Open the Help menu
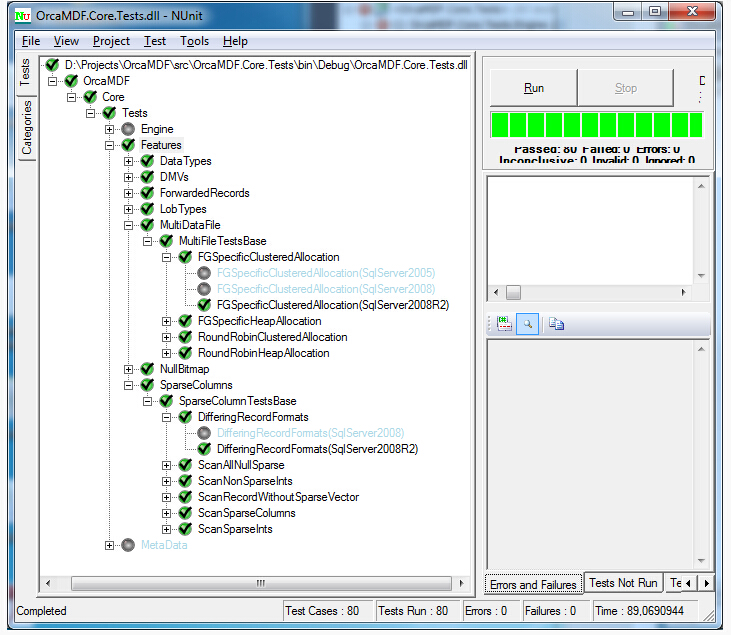This screenshot has width=731, height=635. click(x=235, y=41)
